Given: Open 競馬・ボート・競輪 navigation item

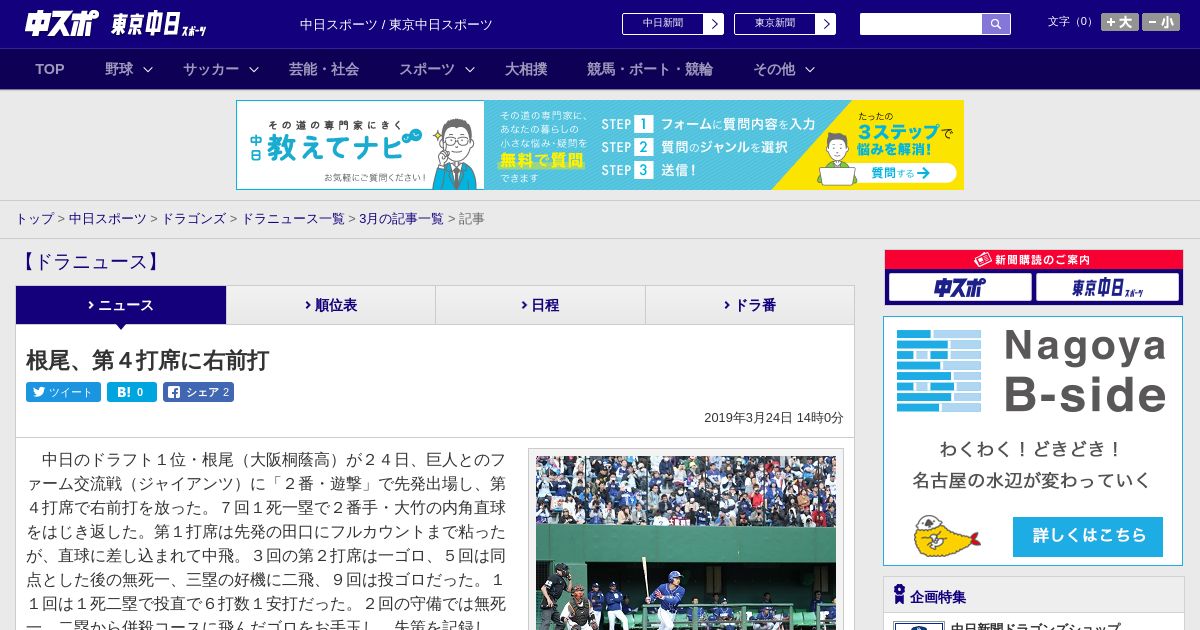Looking at the screenshot, I should pyautogui.click(x=650, y=69).
